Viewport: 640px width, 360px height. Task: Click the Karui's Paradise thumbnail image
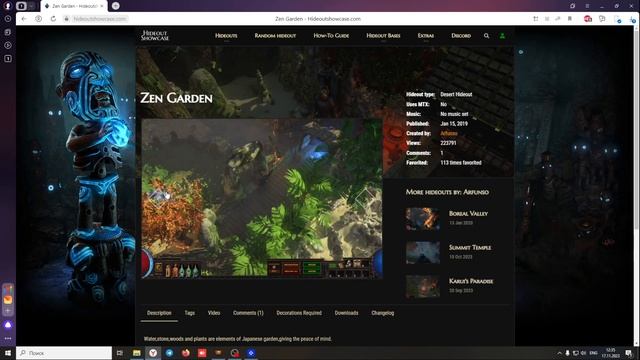click(x=423, y=286)
